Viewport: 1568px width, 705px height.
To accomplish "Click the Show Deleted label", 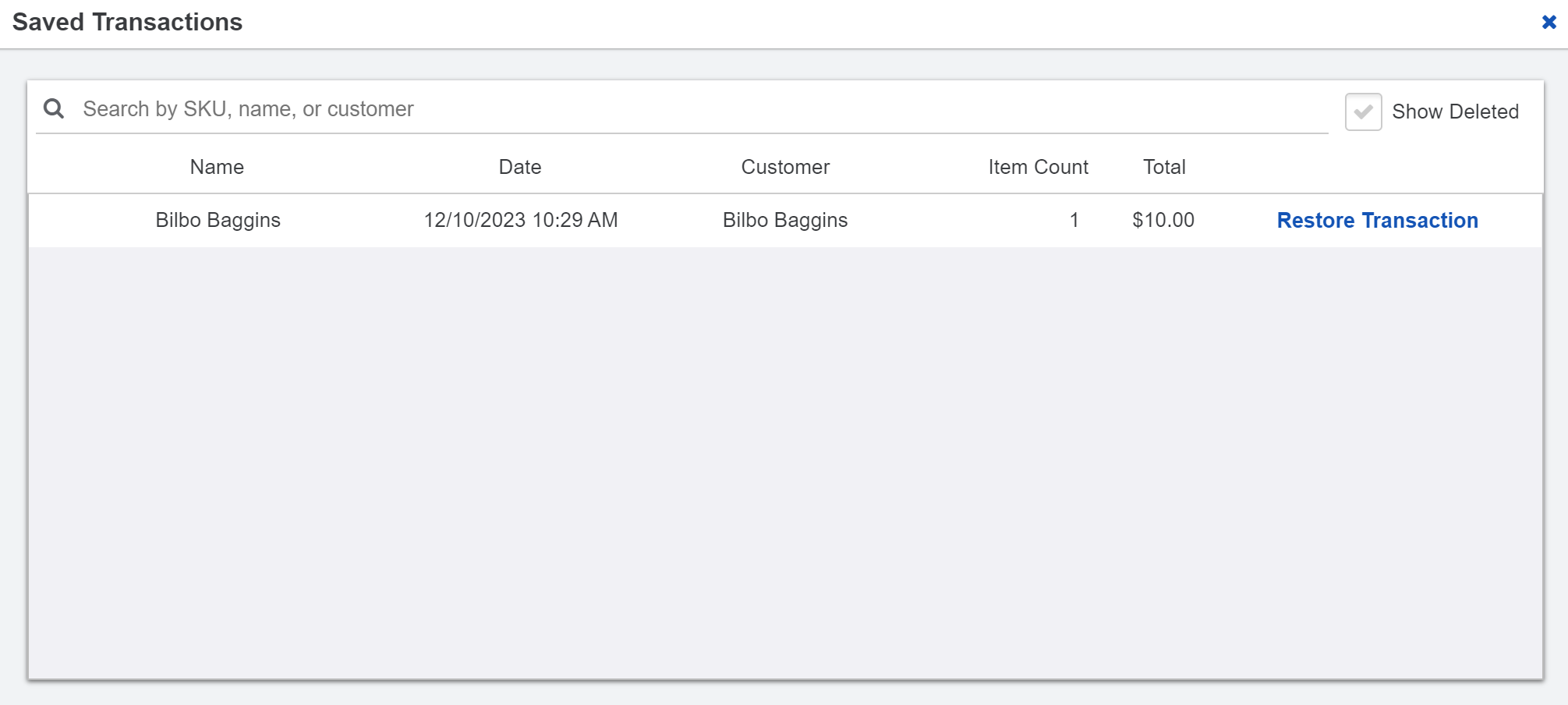I will 1455,112.
